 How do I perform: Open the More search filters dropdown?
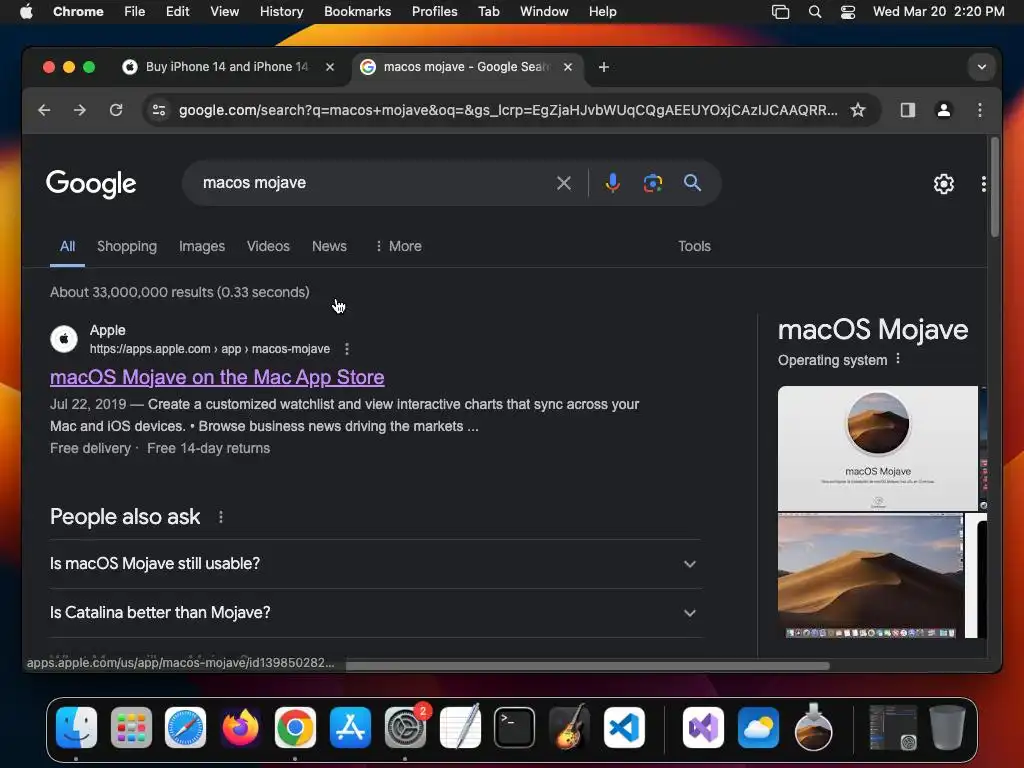point(398,246)
